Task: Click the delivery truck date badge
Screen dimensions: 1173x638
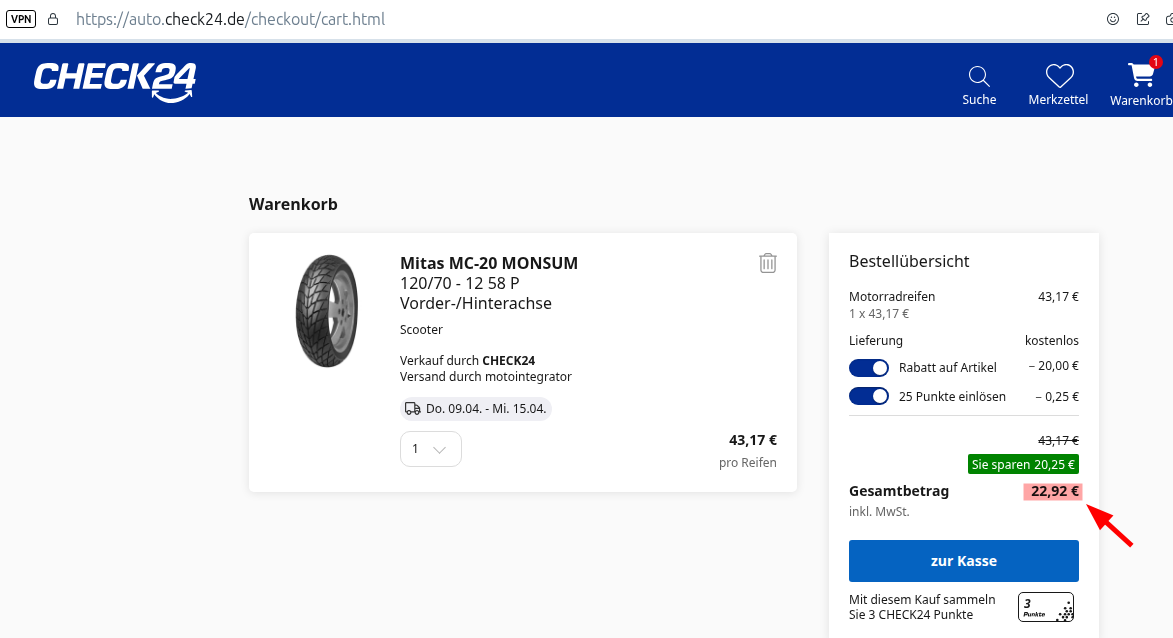Action: 476,409
